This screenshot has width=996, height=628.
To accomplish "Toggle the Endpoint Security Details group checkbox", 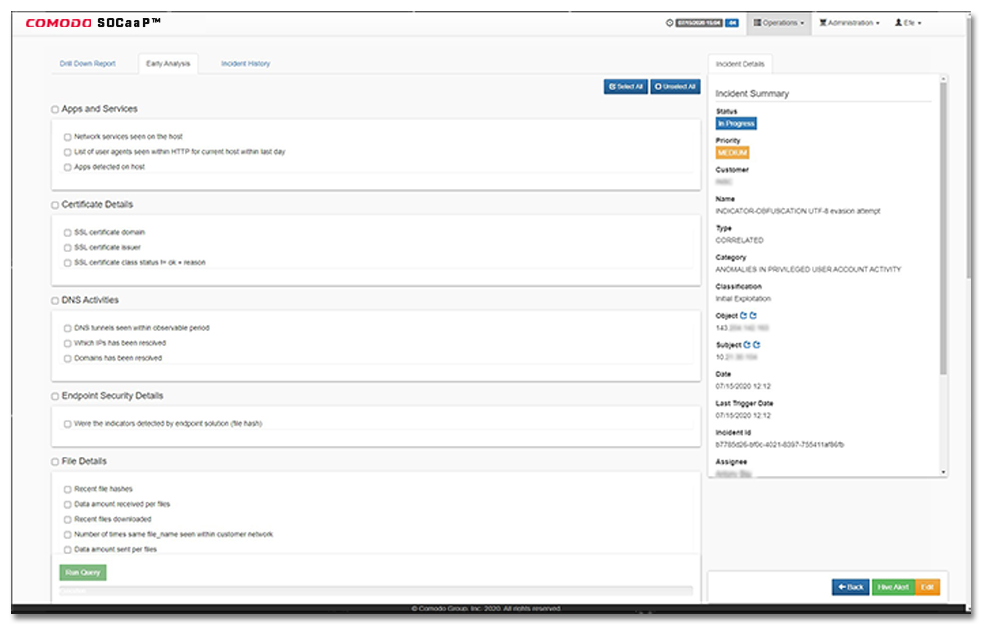I will (x=55, y=396).
